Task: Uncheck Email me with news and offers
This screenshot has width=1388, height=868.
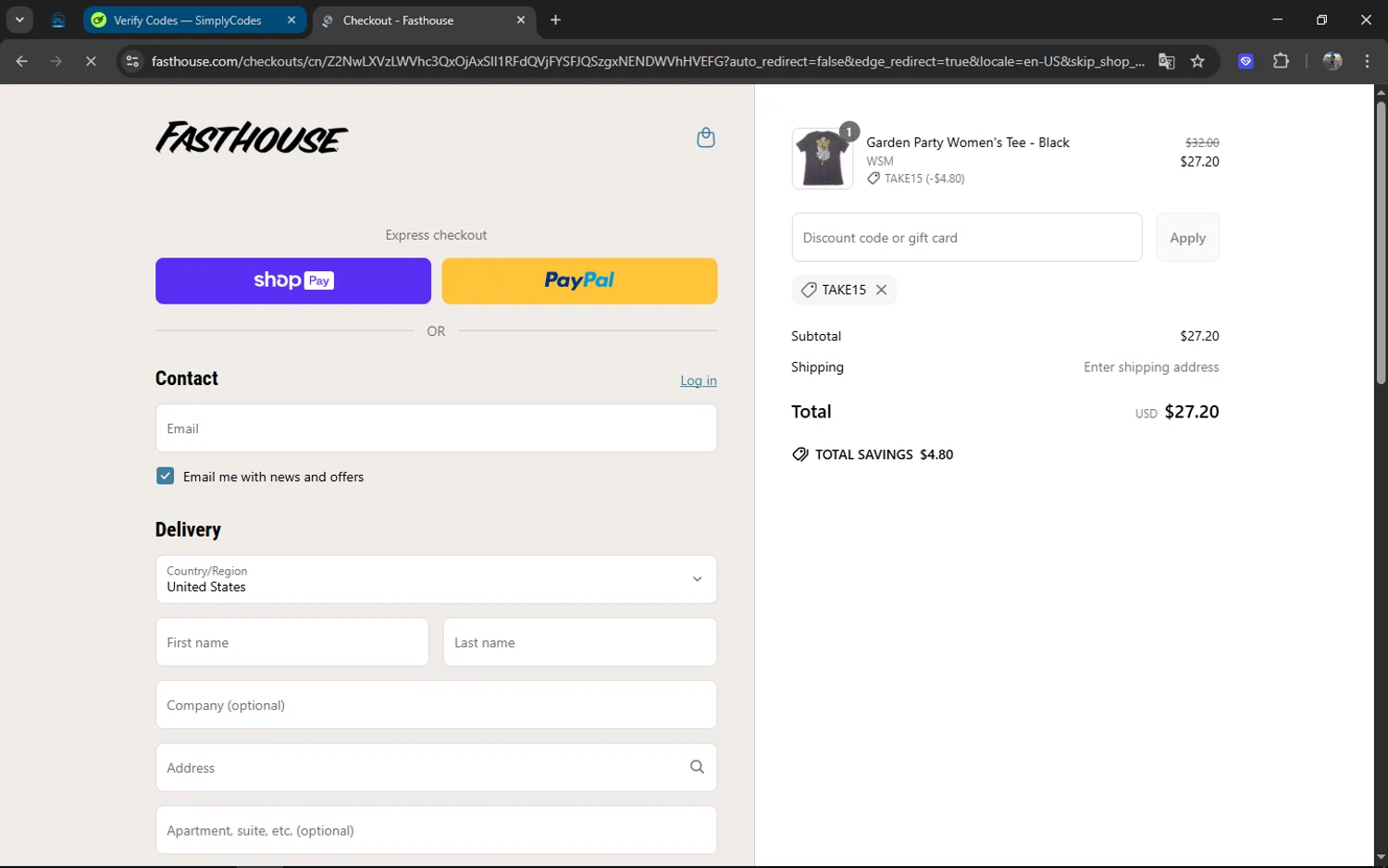Action: click(166, 476)
